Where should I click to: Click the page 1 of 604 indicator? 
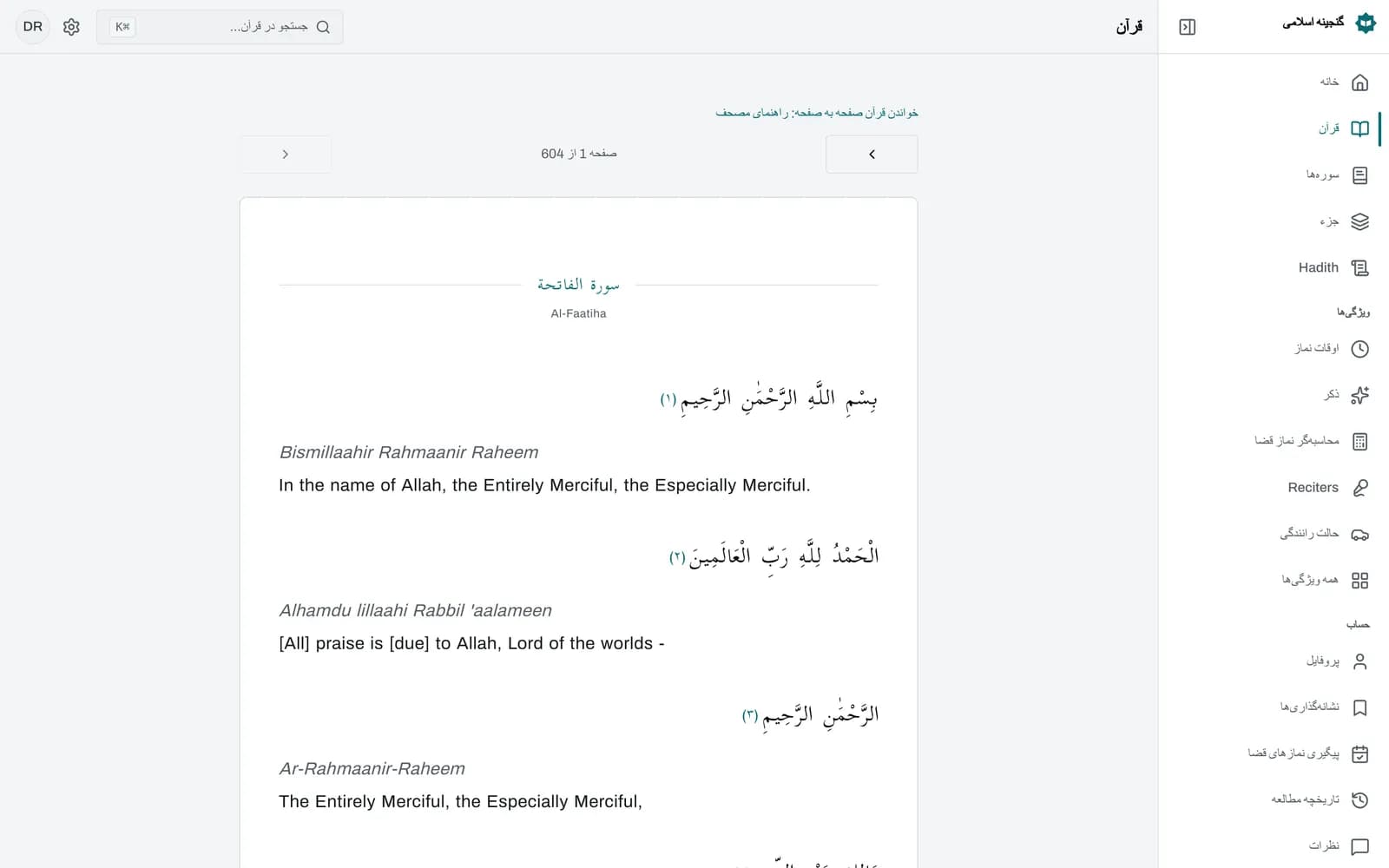click(x=579, y=154)
